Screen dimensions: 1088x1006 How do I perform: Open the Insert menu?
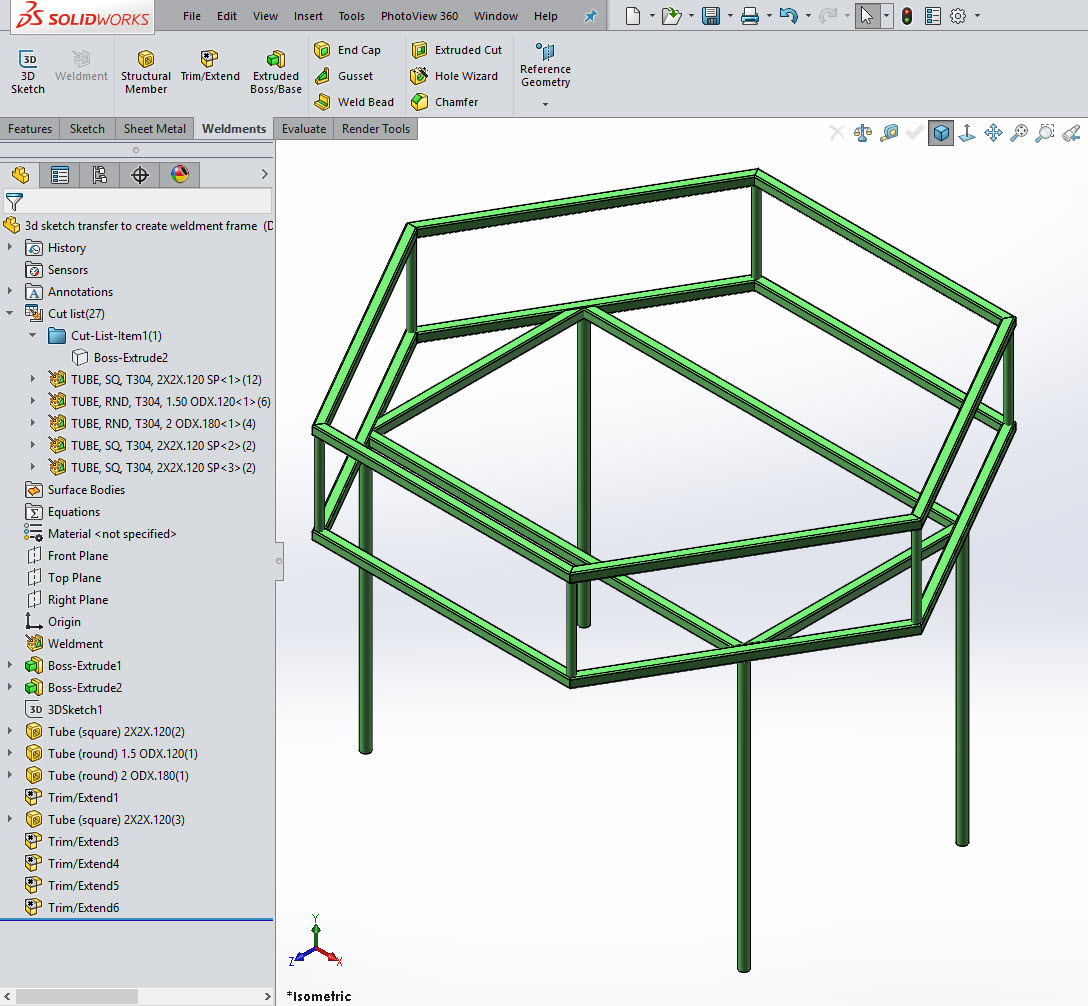(308, 16)
